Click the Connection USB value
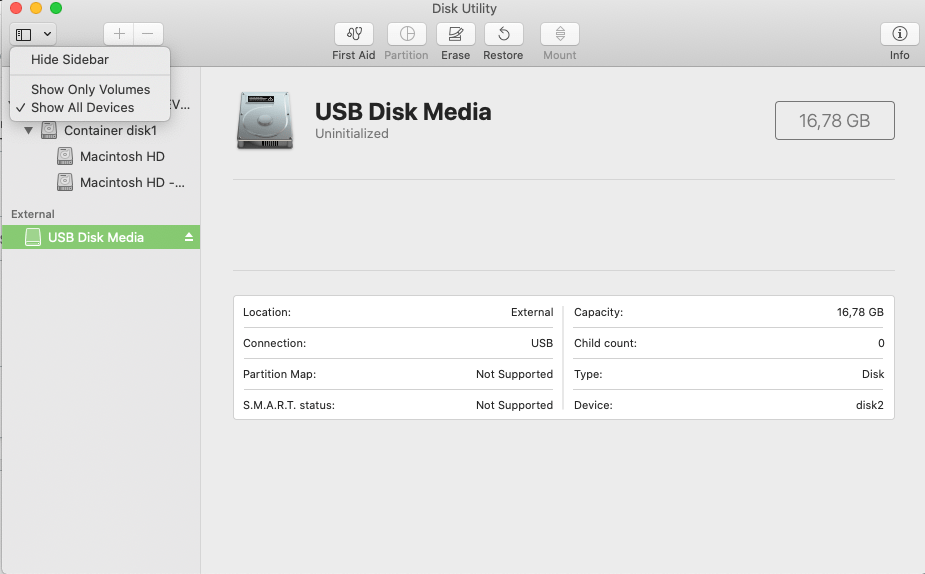 click(x=542, y=343)
